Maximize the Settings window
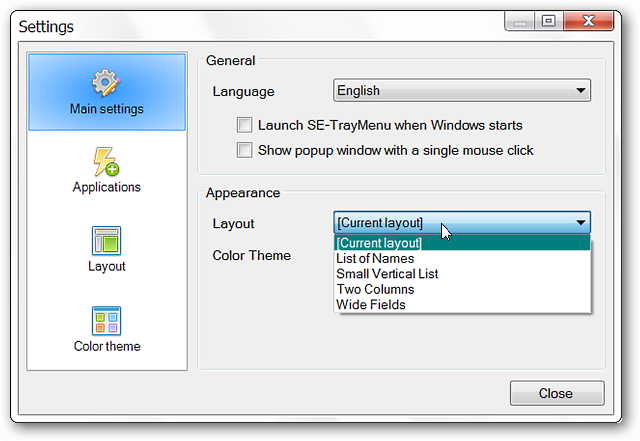640x441 pixels. [x=549, y=21]
